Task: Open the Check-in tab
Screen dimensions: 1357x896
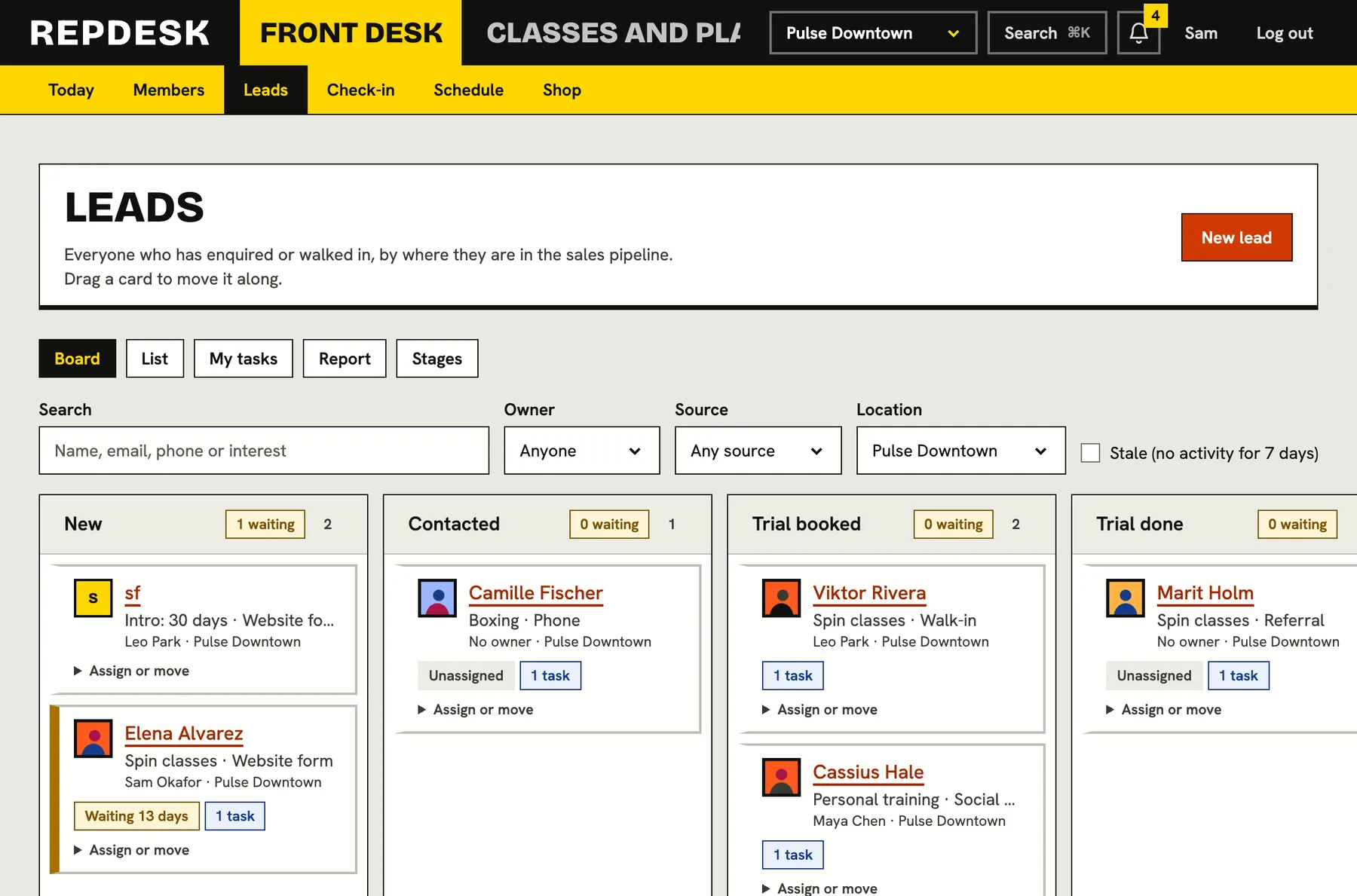Action: [360, 90]
